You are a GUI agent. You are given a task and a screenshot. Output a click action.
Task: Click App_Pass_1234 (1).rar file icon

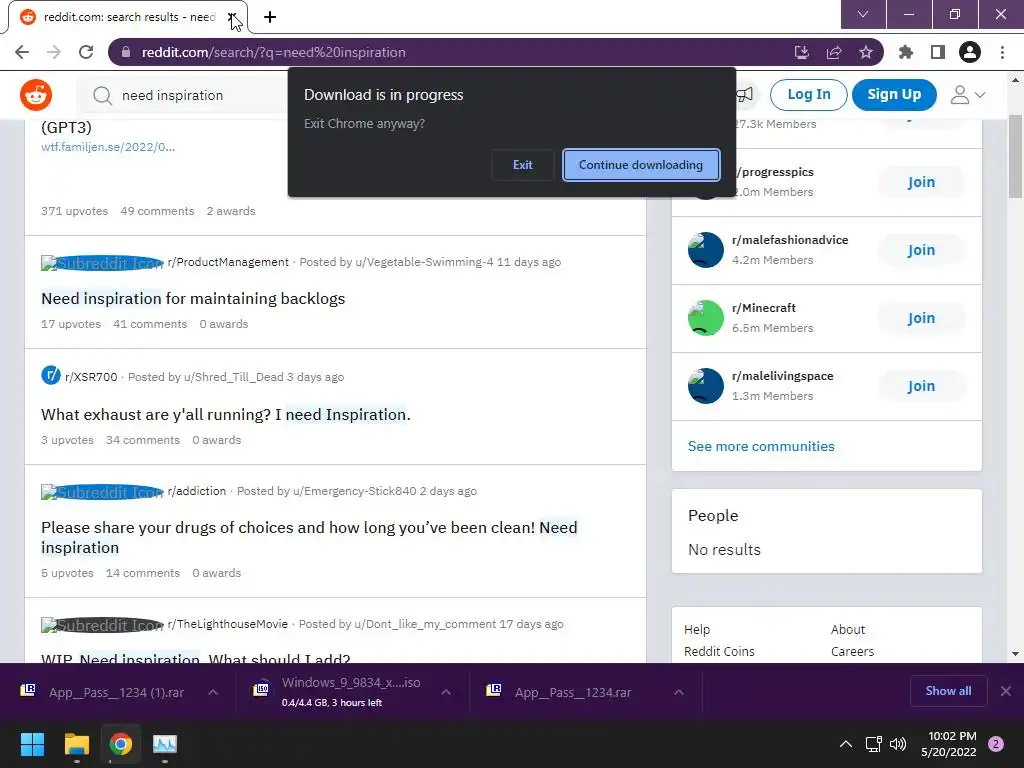click(x=28, y=690)
